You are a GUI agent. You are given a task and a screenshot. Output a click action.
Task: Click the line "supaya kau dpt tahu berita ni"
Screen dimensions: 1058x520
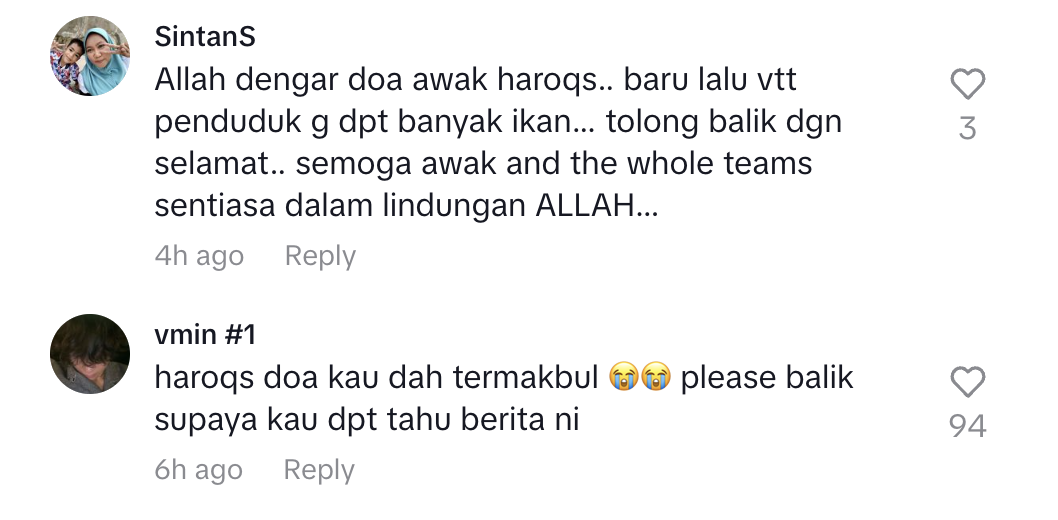click(x=367, y=420)
